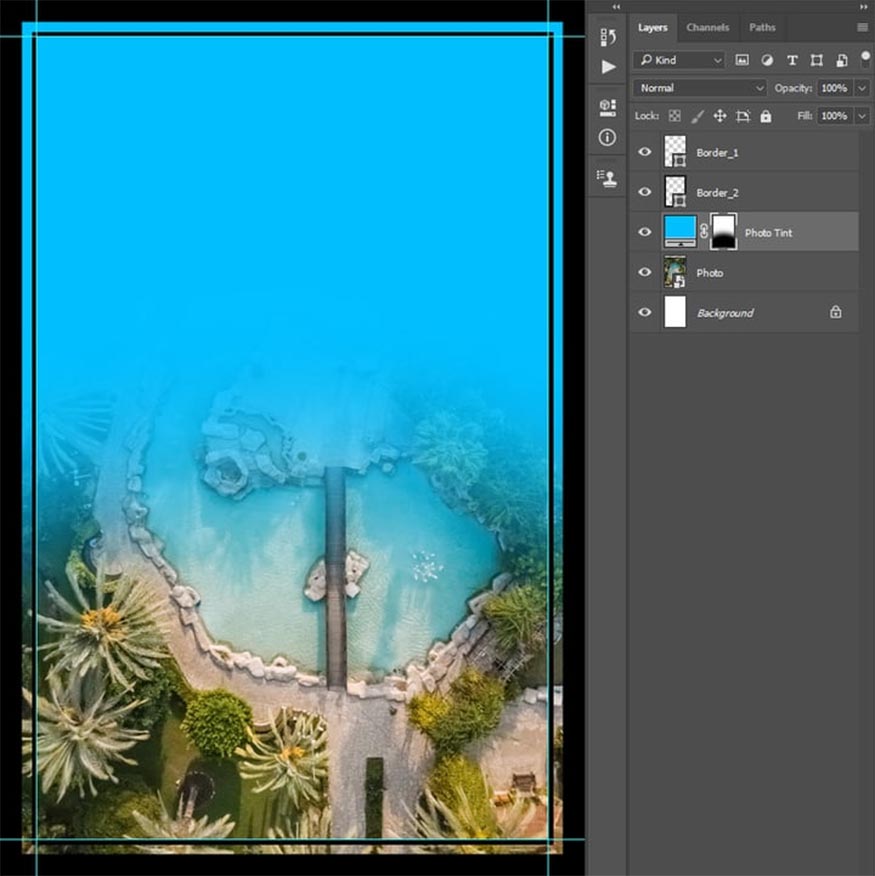Open the Layers panel flyout menu

coord(862,27)
